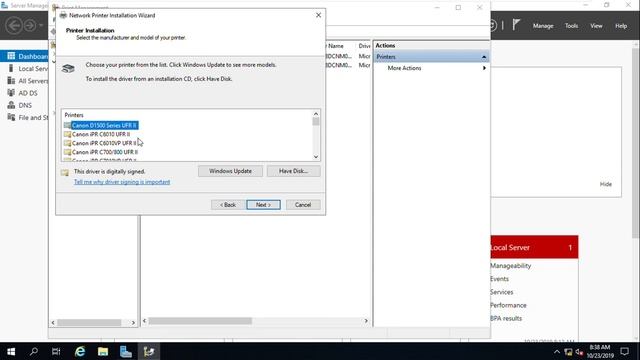Click the Canon iPR C6010VP driver icon
This screenshot has height=360, width=640.
coord(67,143)
